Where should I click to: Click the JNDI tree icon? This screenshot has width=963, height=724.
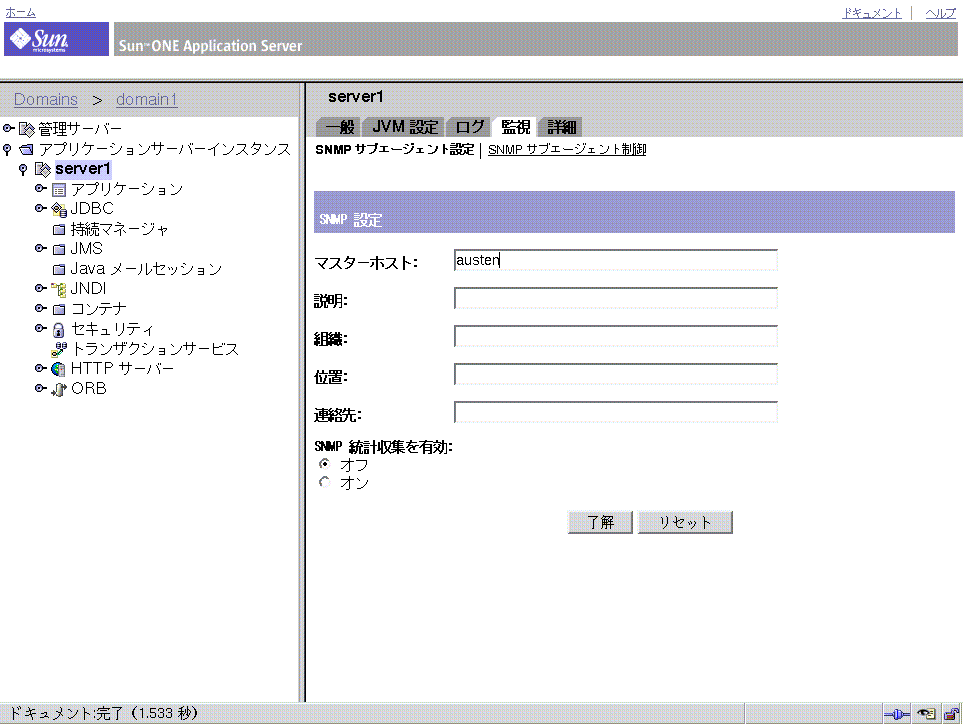(x=58, y=289)
